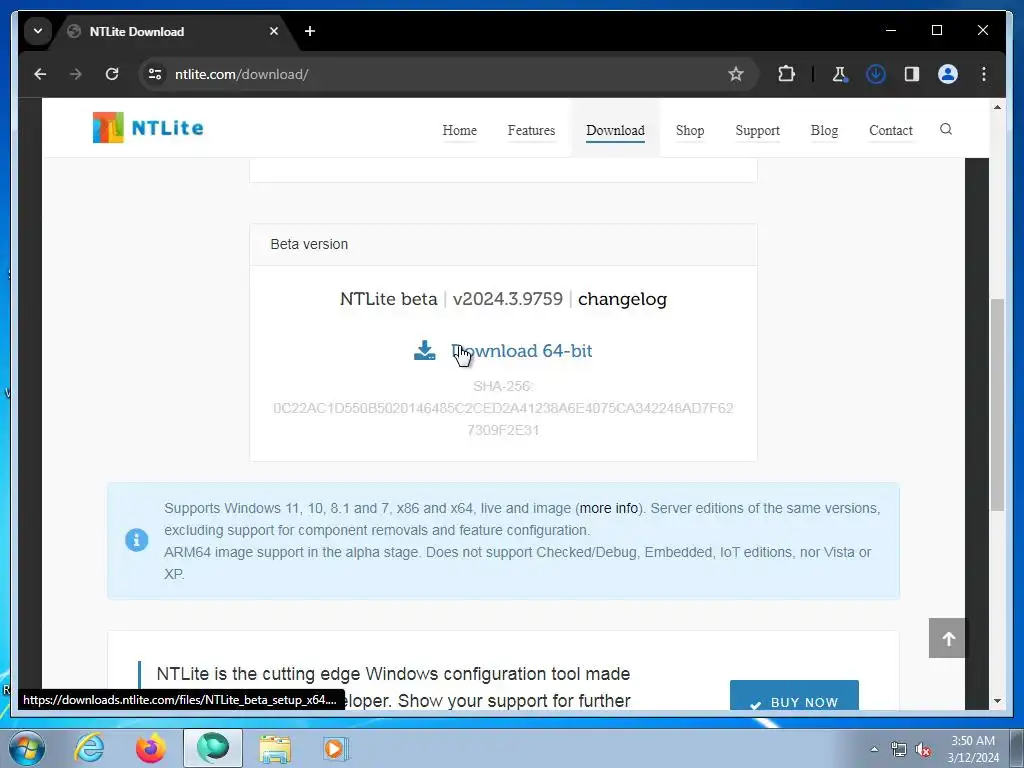Open the muted volume tray icon
Screen dimensions: 1024x768
tap(923, 750)
